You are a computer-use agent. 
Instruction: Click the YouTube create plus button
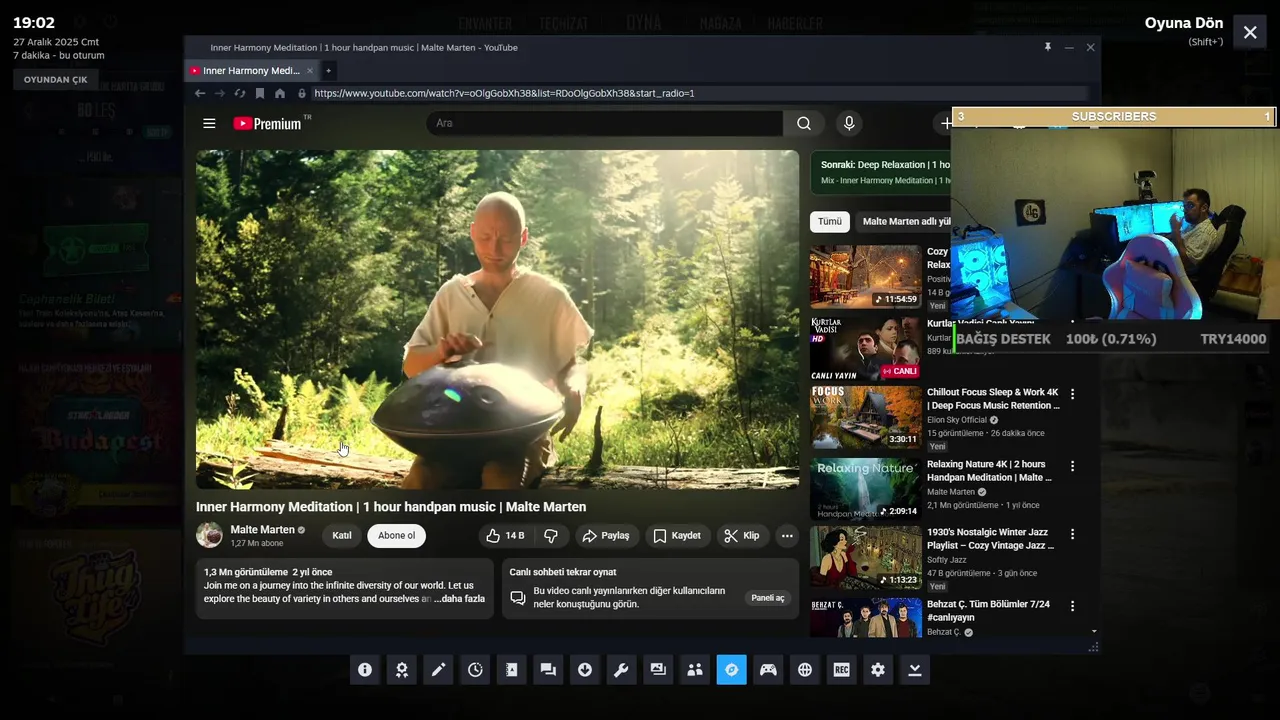tap(946, 123)
